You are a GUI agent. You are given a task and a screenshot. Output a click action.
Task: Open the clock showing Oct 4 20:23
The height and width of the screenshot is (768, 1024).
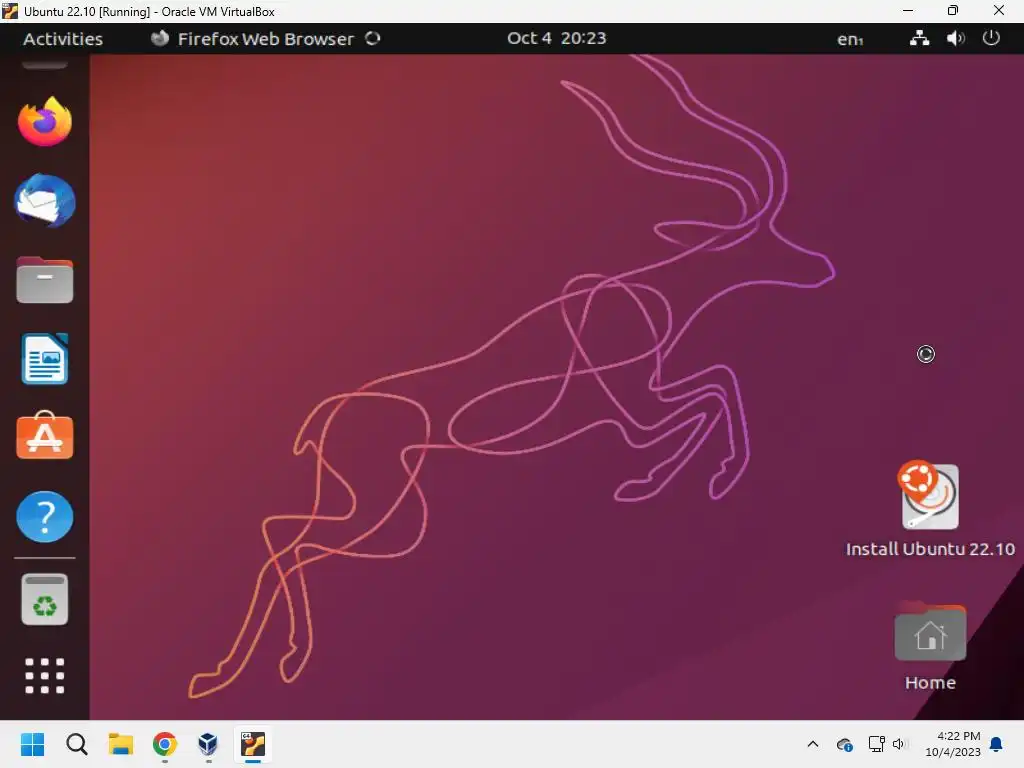point(556,39)
